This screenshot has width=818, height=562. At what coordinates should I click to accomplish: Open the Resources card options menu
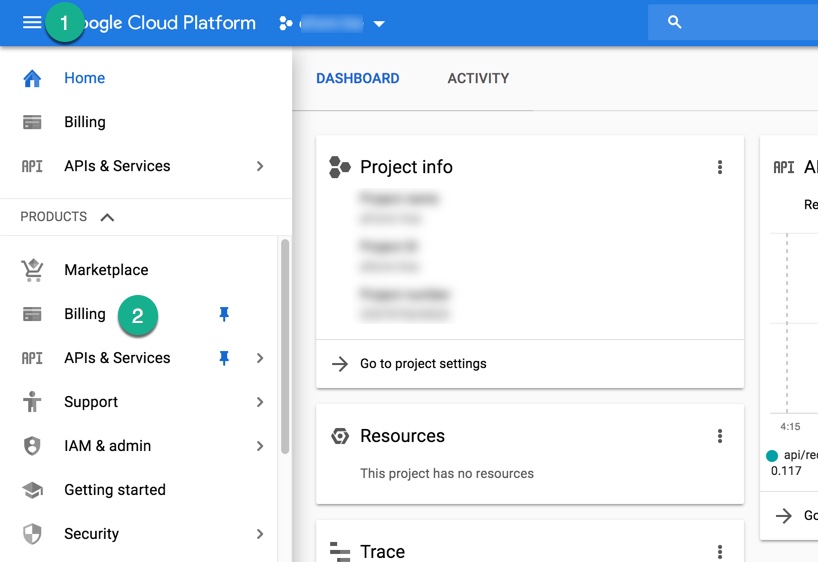tap(720, 436)
